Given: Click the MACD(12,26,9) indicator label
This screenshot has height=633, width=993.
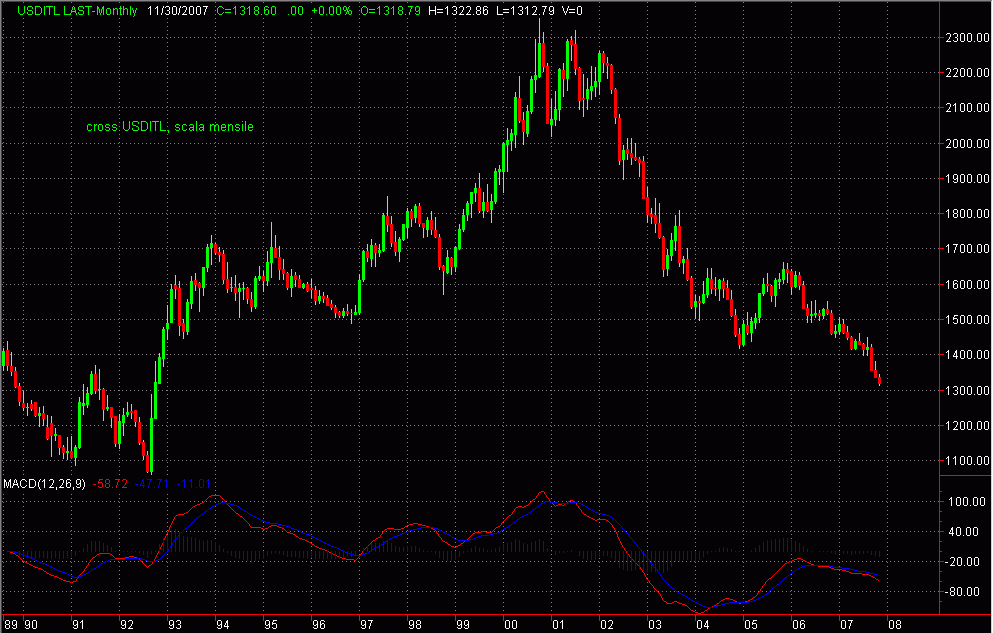Looking at the screenshot, I should pyautogui.click(x=44, y=484).
